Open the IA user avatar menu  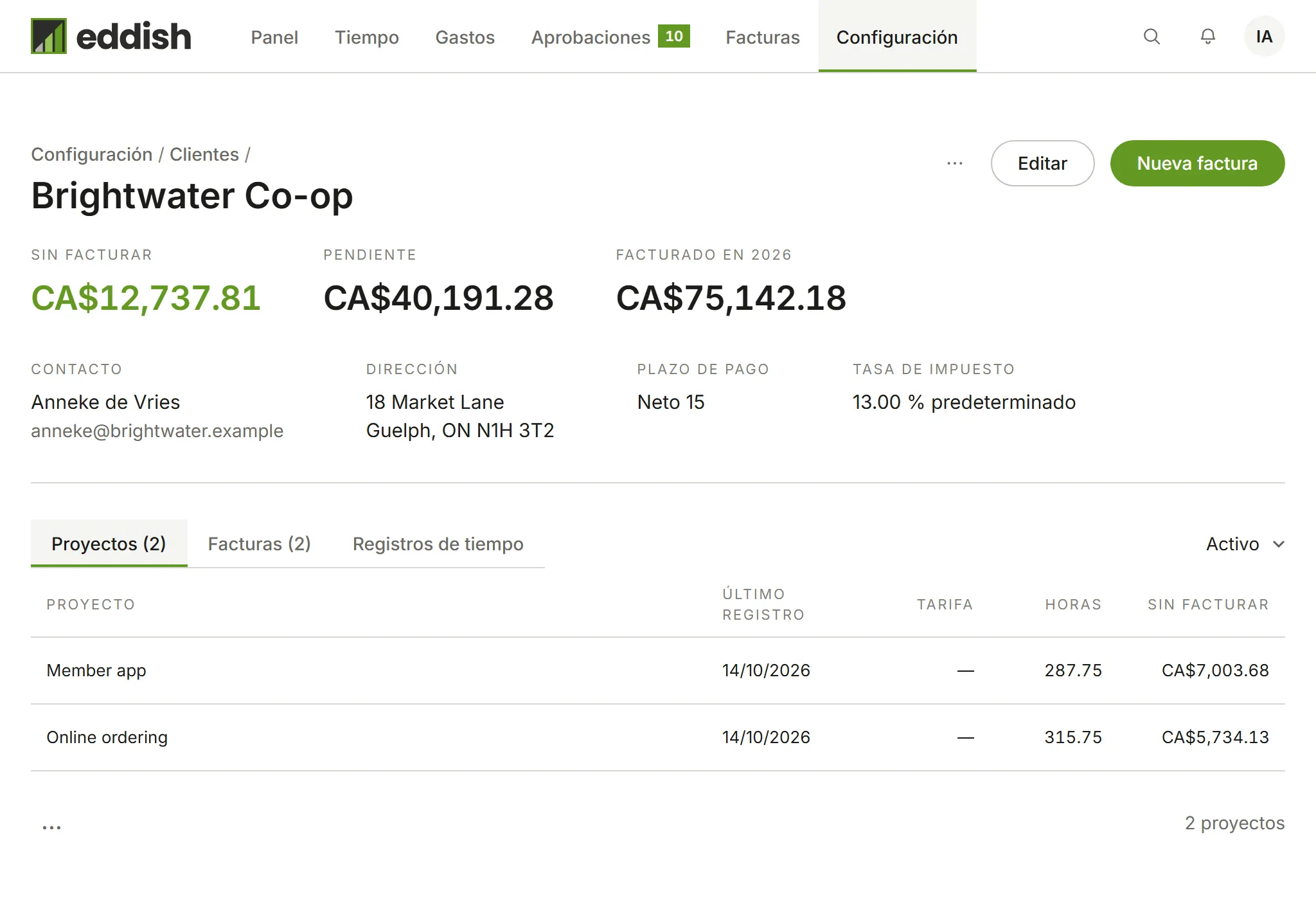(1264, 37)
